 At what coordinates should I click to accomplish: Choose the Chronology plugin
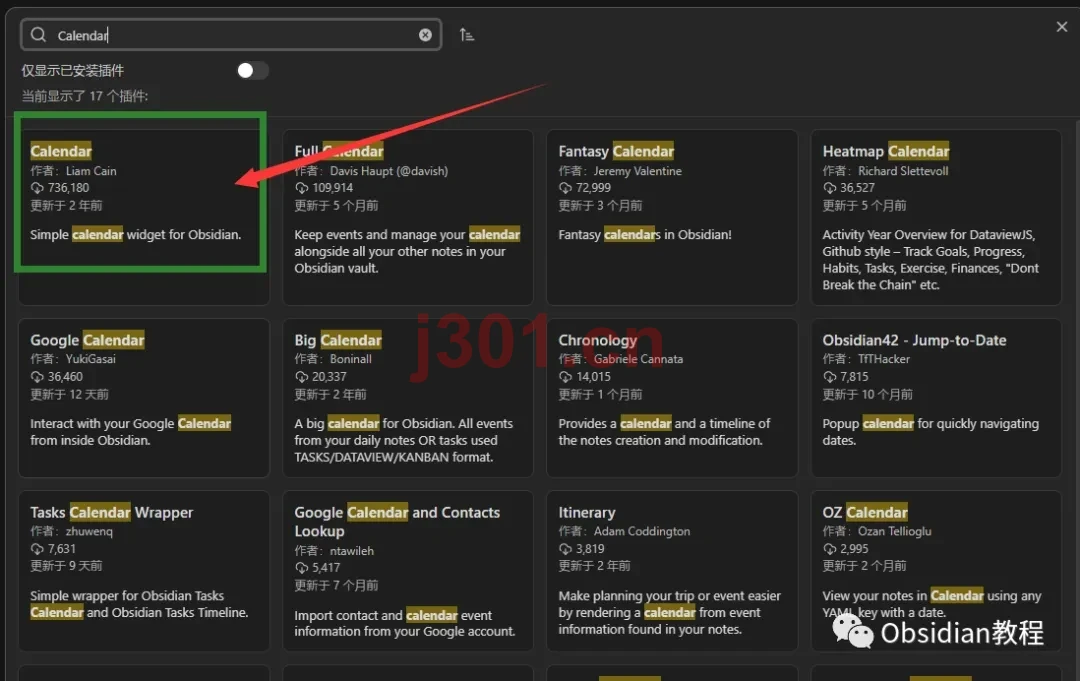672,397
